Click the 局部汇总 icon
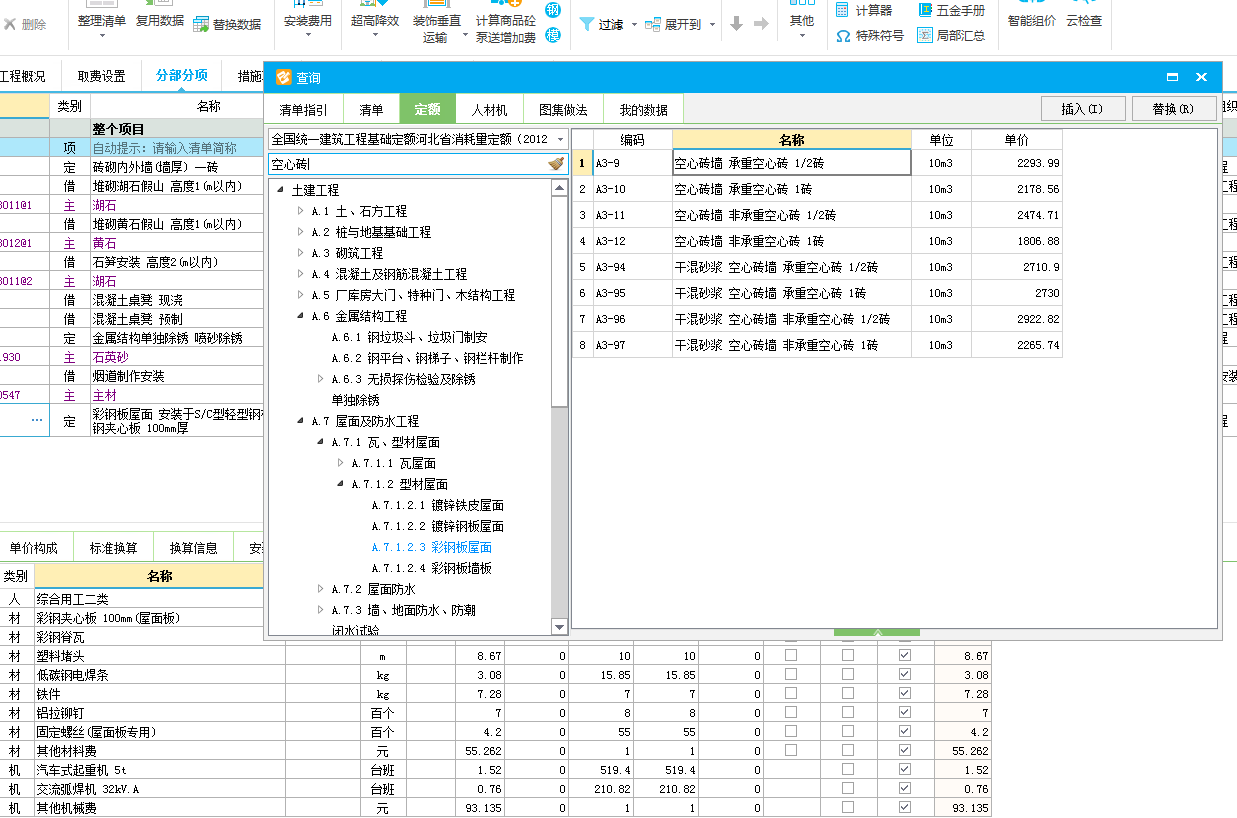The image size is (1237, 818). point(925,35)
